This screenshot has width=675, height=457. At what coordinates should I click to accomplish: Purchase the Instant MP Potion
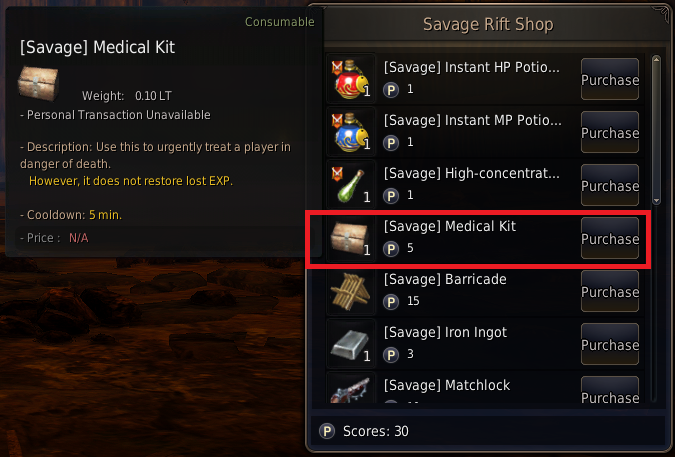click(610, 132)
